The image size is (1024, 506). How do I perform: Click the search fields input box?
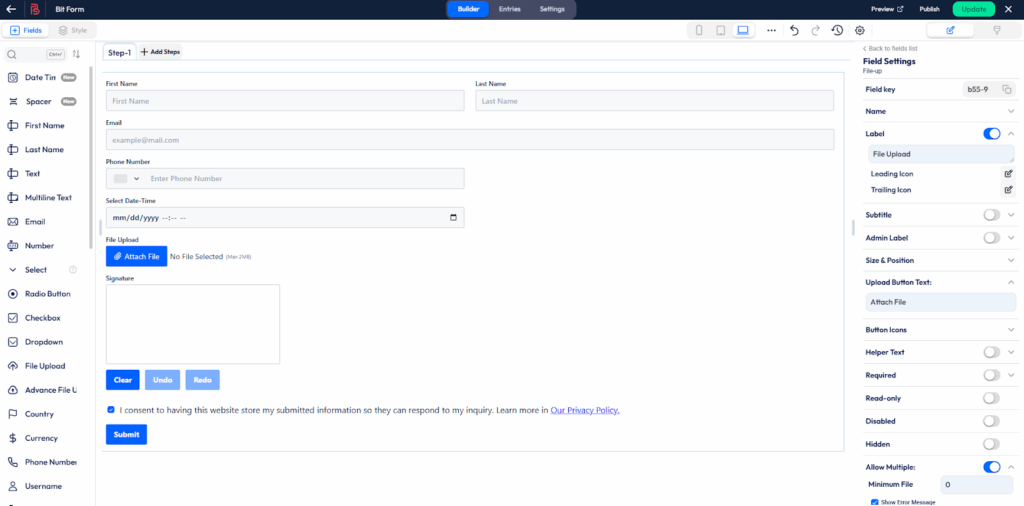(34, 54)
